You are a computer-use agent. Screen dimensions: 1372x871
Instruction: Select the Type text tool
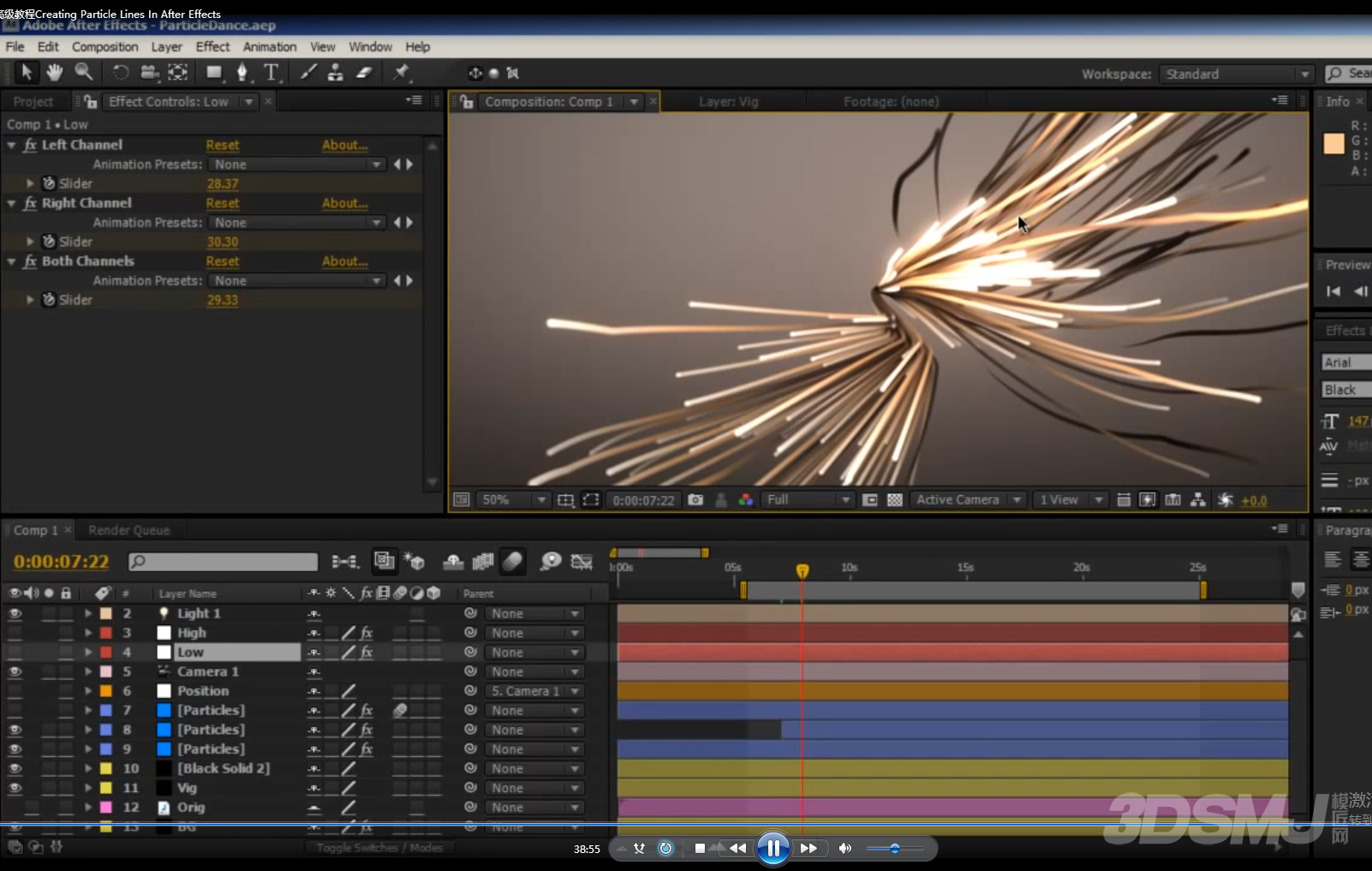pyautogui.click(x=271, y=73)
